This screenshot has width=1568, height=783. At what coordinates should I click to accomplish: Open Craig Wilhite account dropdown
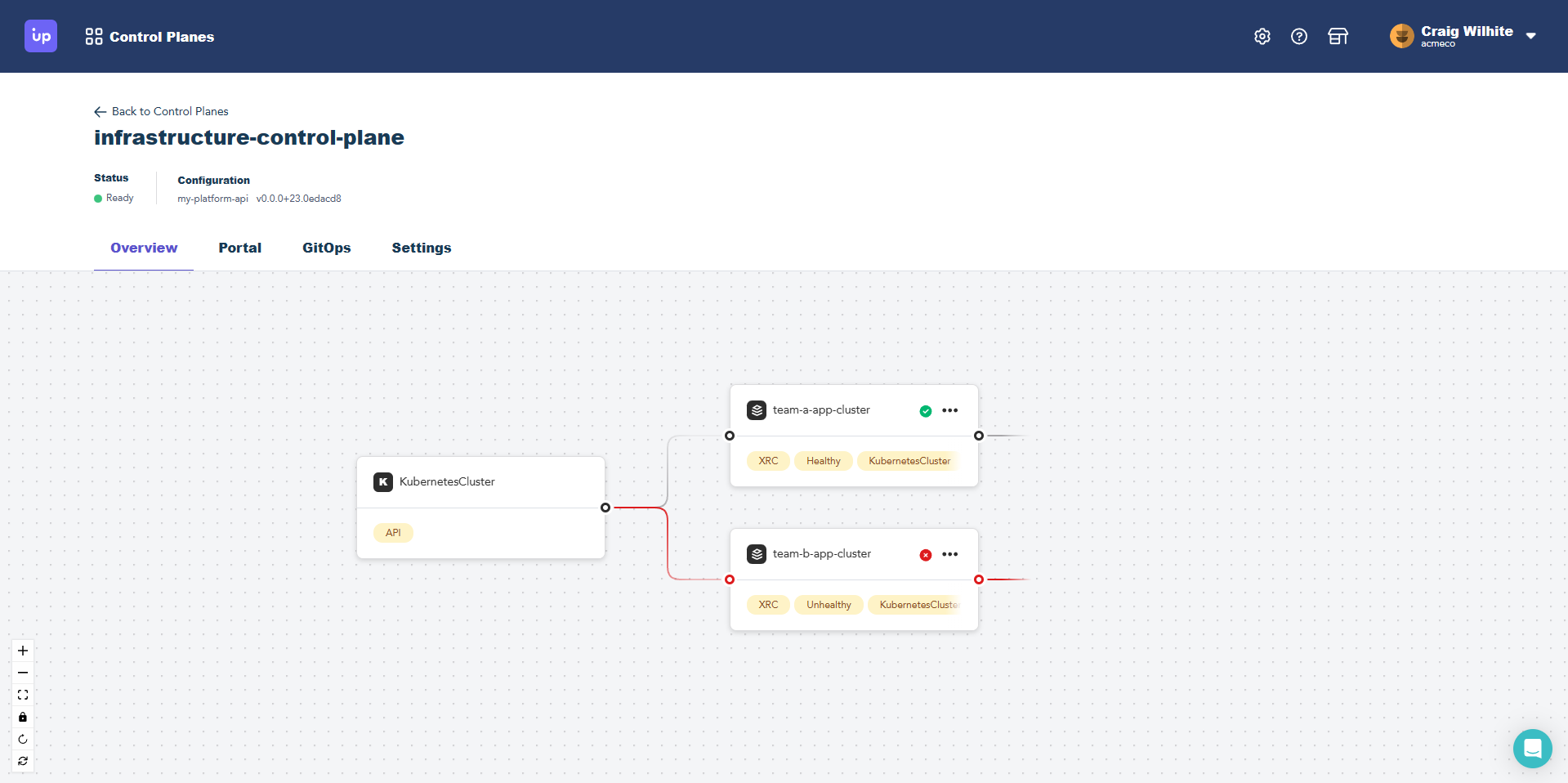1465,36
